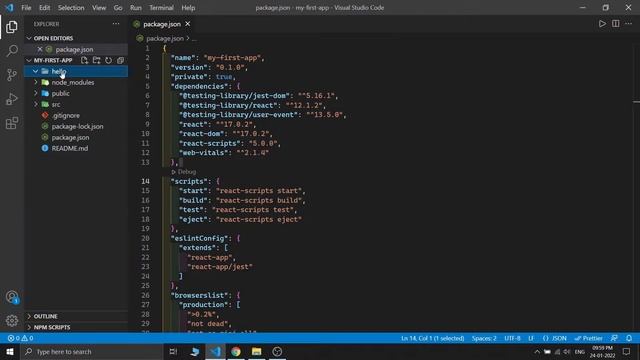Viewport: 640px width, 360px height.
Task: Open File Explorer from the taskbar
Action: (256, 351)
